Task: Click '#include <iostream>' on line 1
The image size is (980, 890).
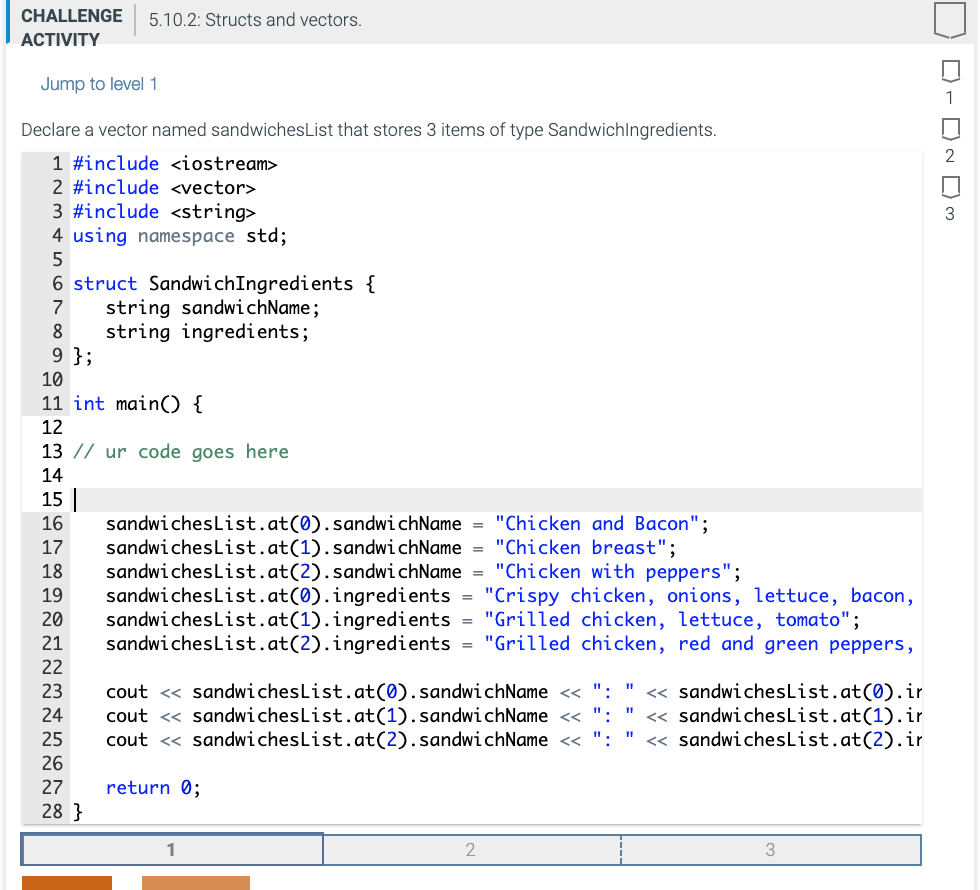Action: (x=175, y=164)
